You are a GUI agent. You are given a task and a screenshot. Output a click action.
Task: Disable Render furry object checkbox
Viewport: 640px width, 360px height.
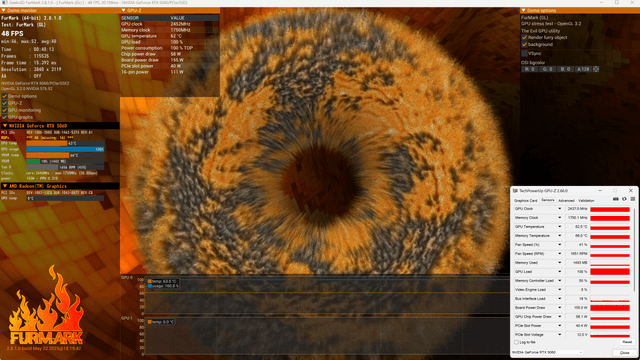tap(524, 38)
